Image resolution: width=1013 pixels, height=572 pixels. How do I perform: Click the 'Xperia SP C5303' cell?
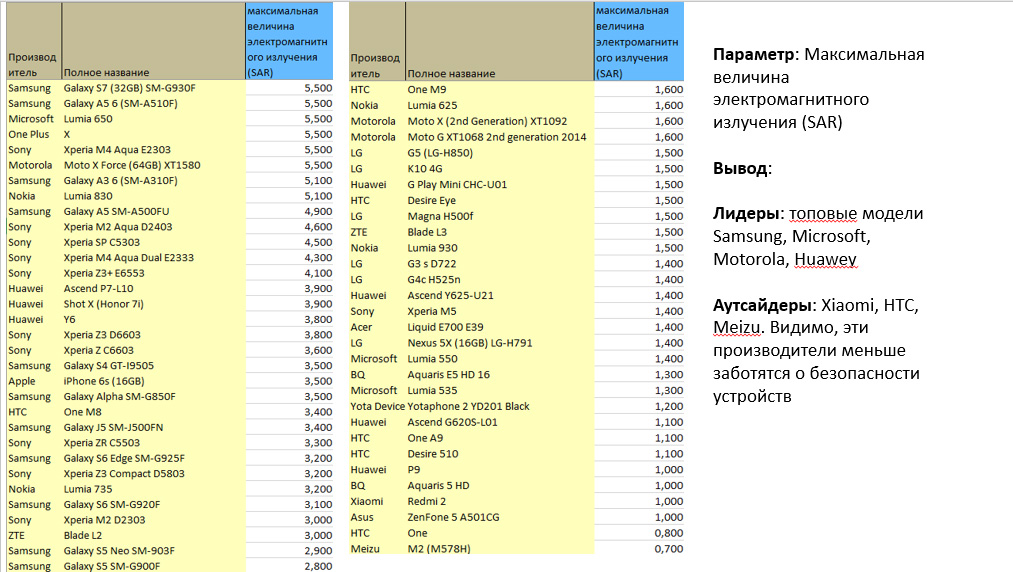coord(154,242)
